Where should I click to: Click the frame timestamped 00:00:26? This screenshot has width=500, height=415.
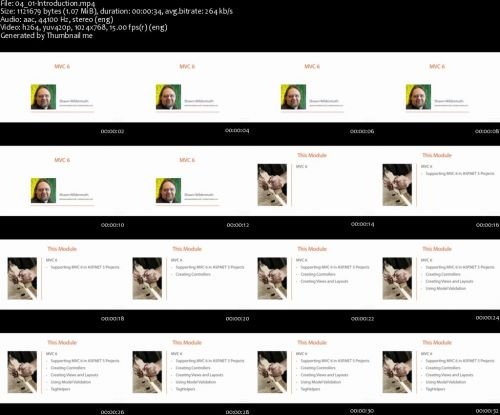[62, 368]
